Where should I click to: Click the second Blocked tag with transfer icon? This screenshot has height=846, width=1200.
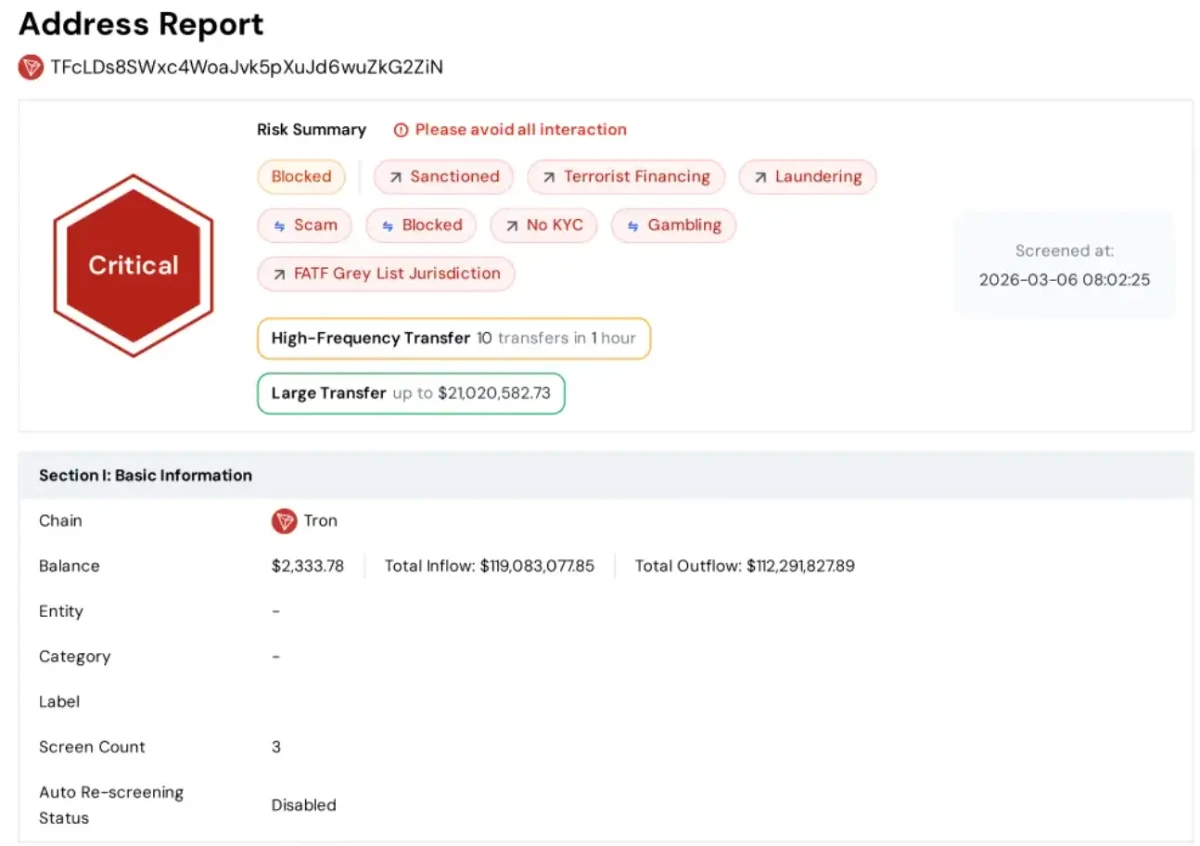click(x=421, y=225)
